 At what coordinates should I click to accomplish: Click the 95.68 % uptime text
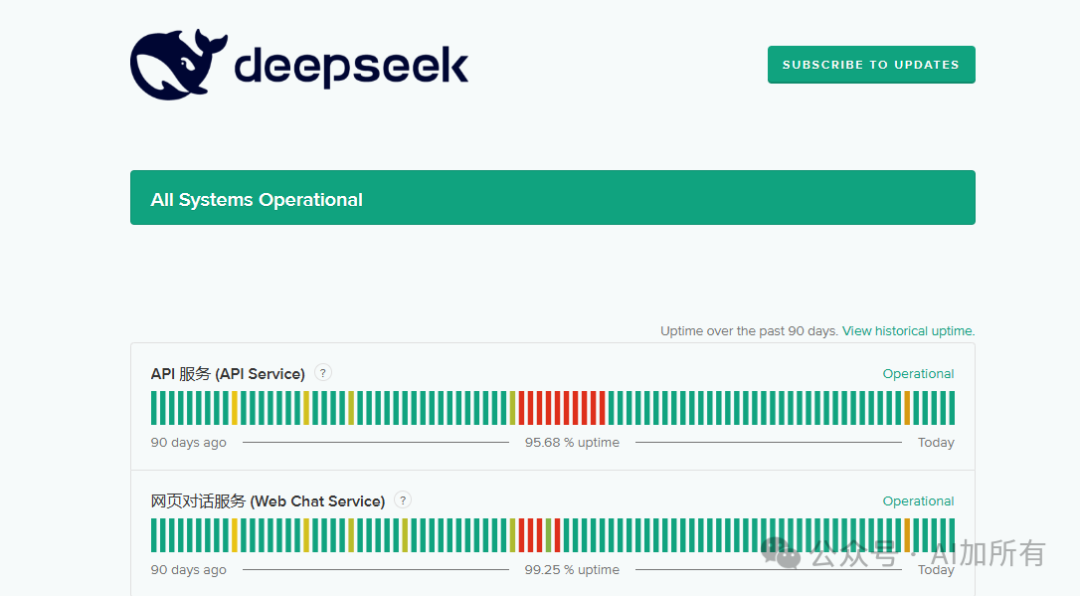click(572, 443)
